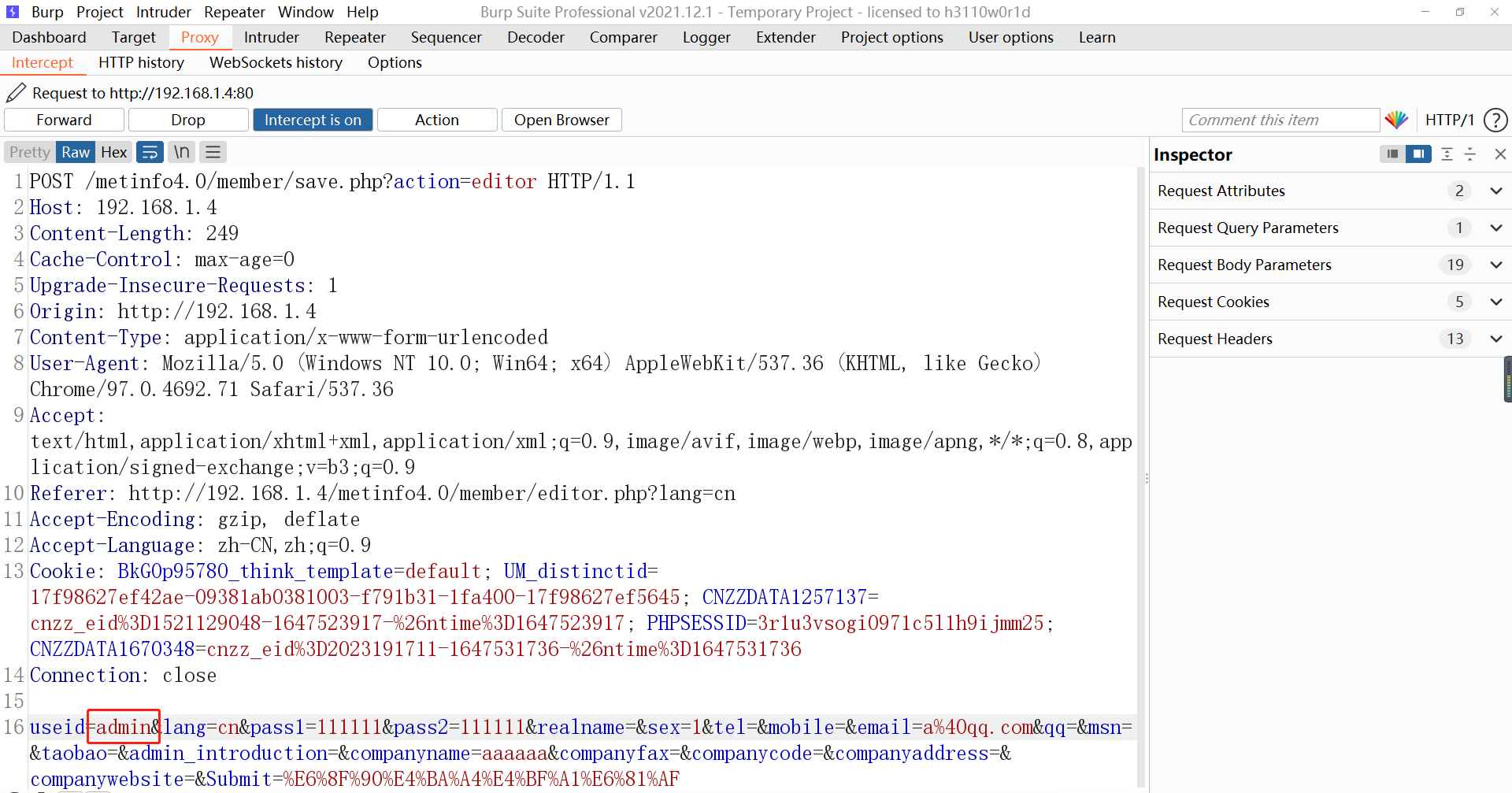Minimize the Burp Suite window
The image size is (1512, 793).
point(1425,12)
